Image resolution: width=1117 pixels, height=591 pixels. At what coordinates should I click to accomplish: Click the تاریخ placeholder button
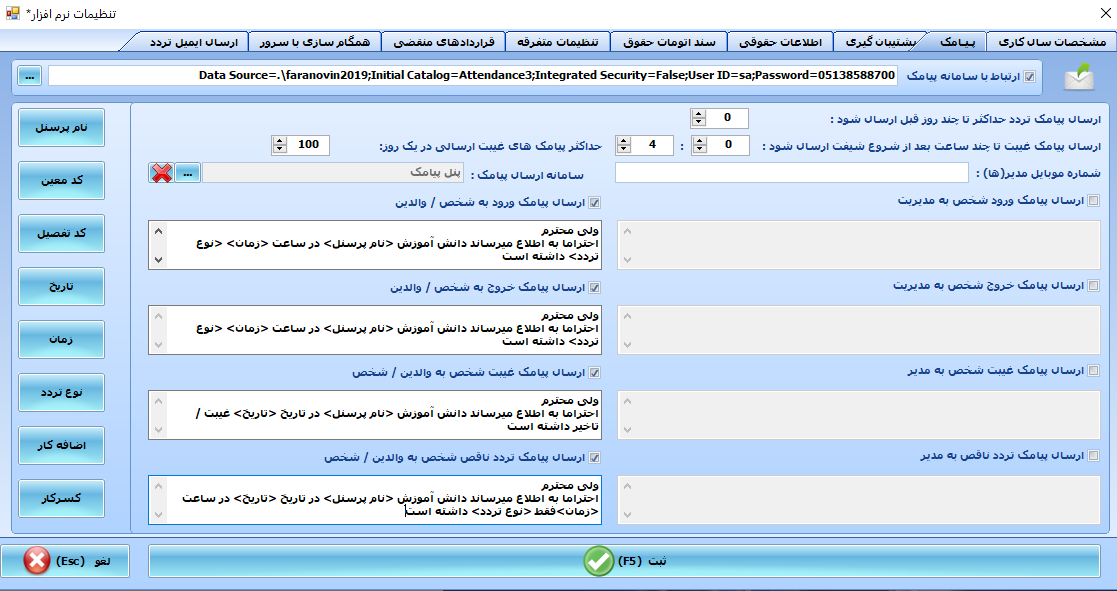pos(62,288)
